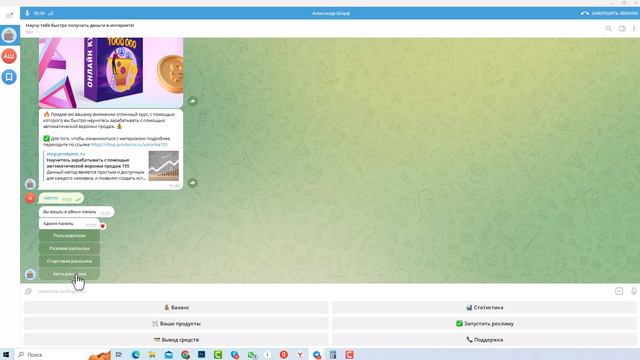Open the online course box image

(111, 72)
